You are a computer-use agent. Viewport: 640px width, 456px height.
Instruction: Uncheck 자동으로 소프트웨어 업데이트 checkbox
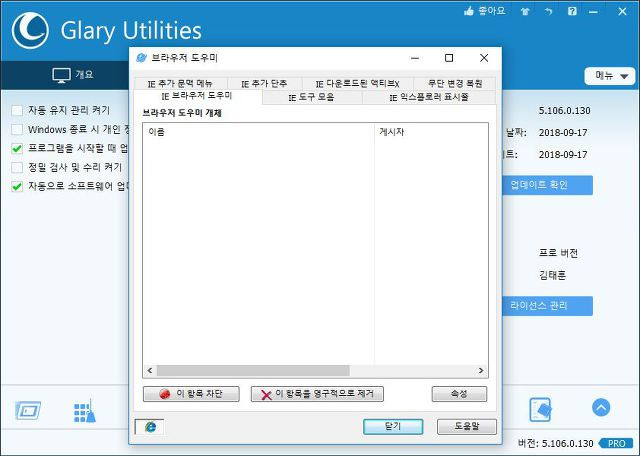[17, 187]
